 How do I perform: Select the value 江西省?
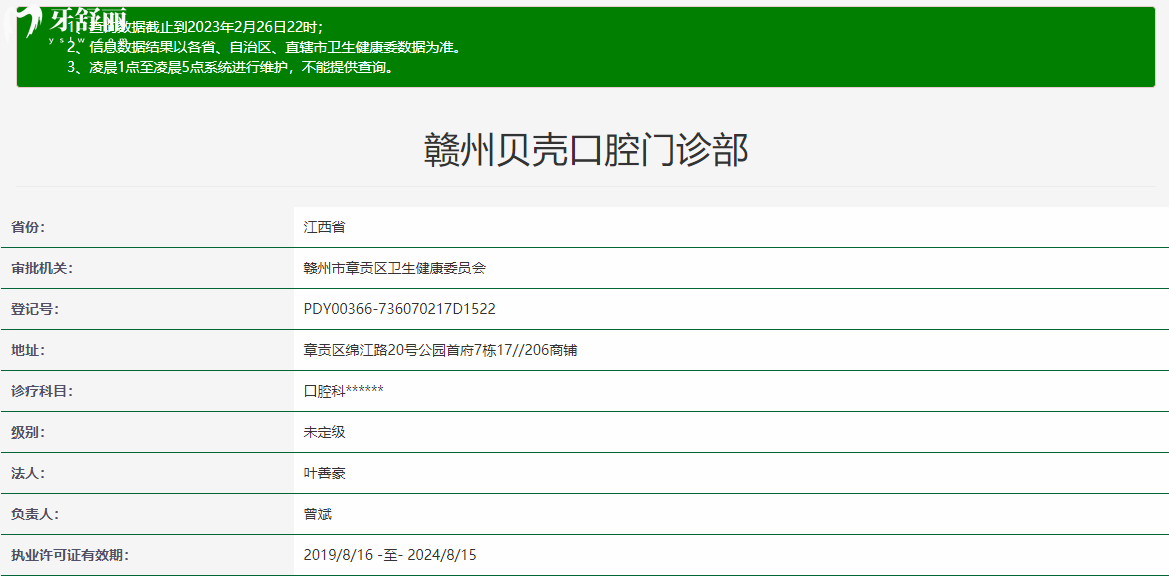[x=324, y=227]
